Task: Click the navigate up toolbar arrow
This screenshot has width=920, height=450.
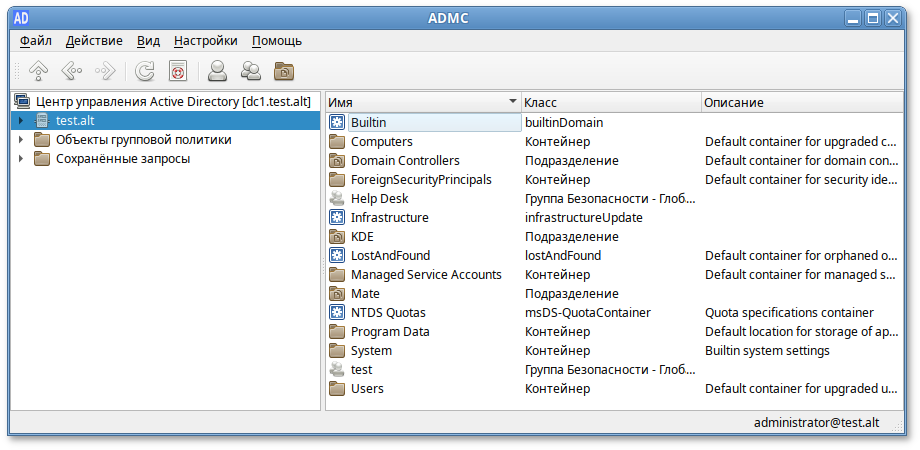Action: (38, 71)
